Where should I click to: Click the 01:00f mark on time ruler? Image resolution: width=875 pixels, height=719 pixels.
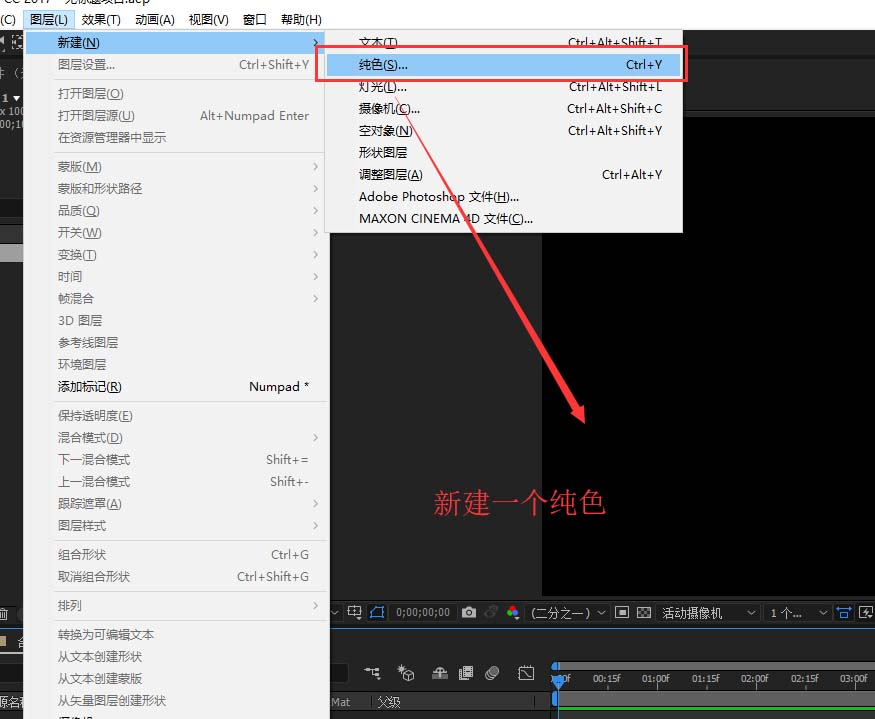(655, 679)
